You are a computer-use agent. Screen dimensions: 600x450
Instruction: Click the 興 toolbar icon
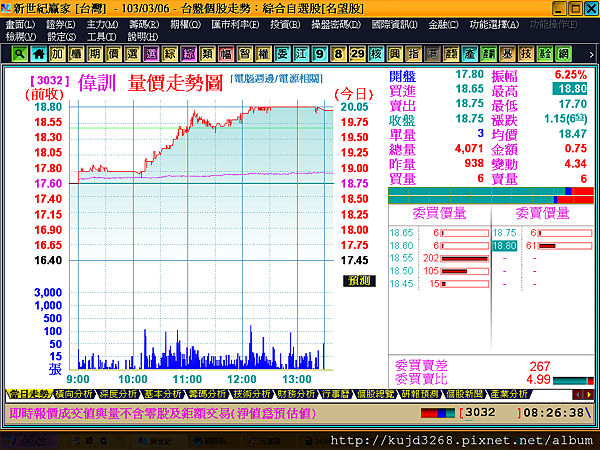pyautogui.click(x=395, y=54)
